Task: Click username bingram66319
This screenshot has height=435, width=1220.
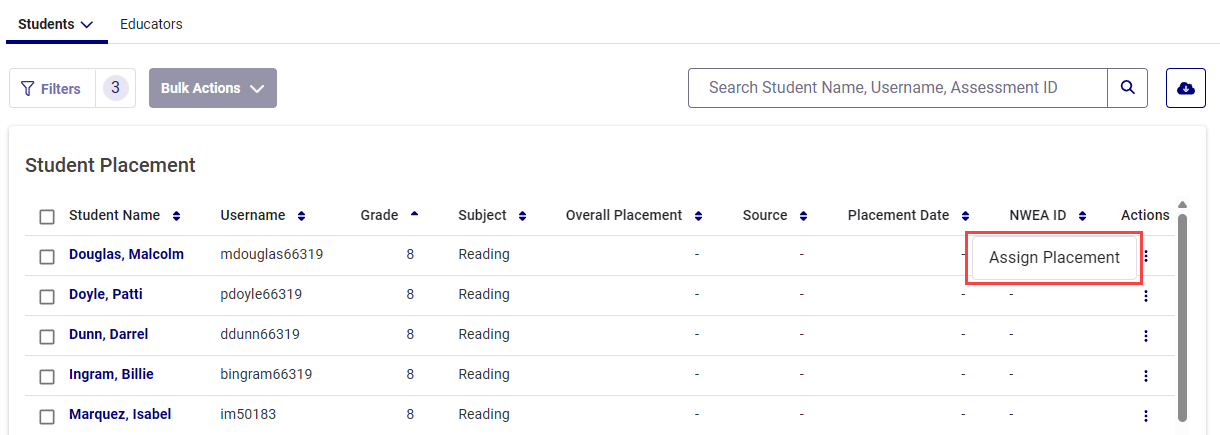Action: 266,374
